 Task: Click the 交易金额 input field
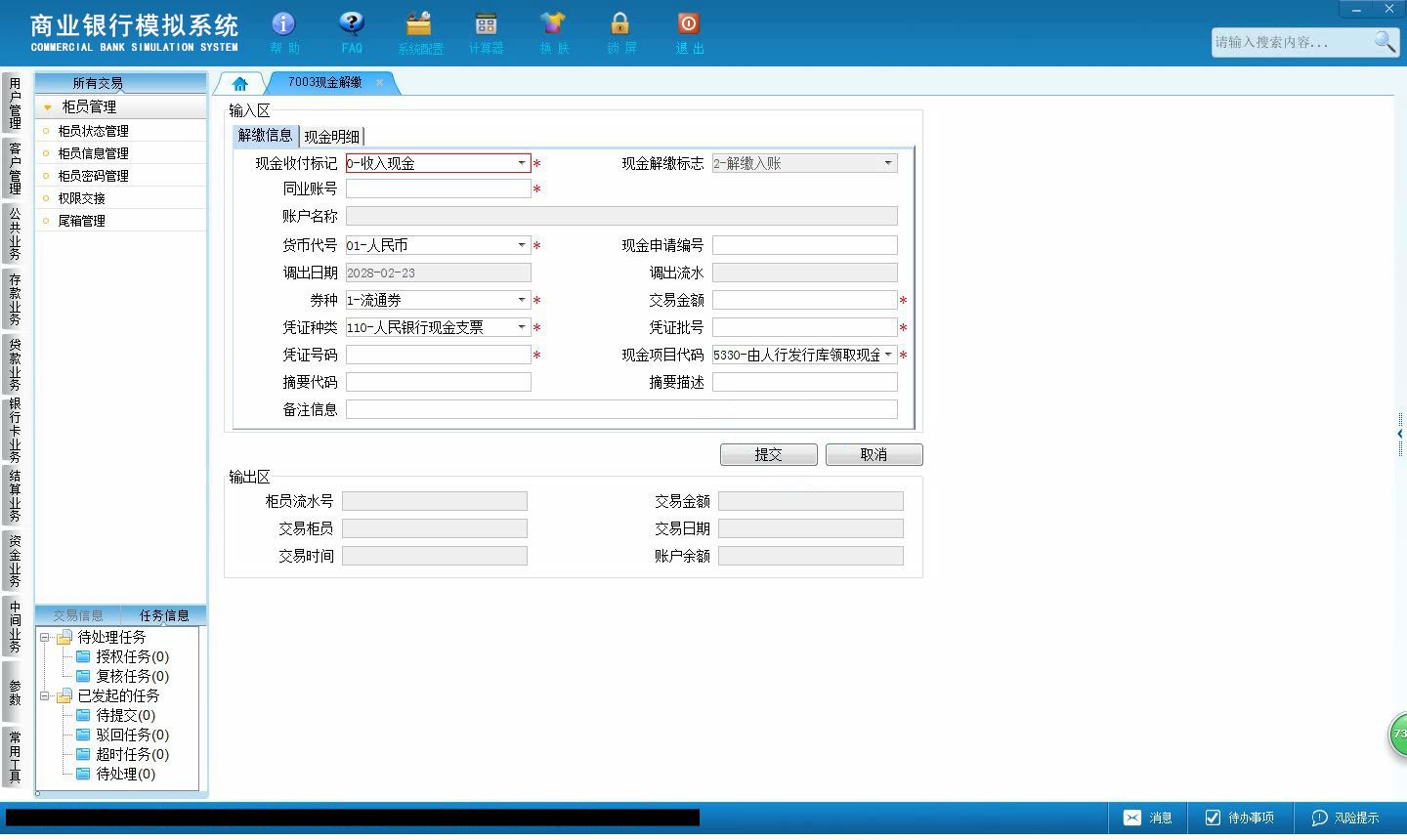coord(804,300)
